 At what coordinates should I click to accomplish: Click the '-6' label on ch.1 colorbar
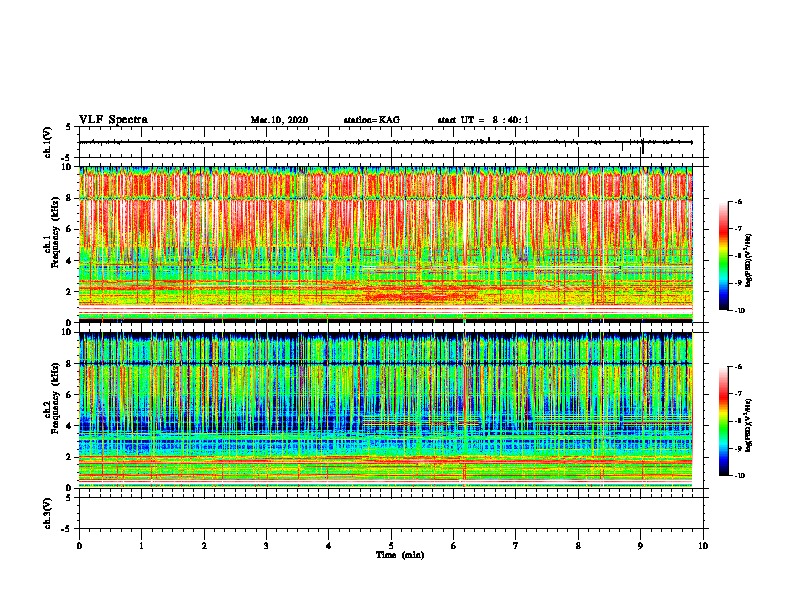point(737,202)
